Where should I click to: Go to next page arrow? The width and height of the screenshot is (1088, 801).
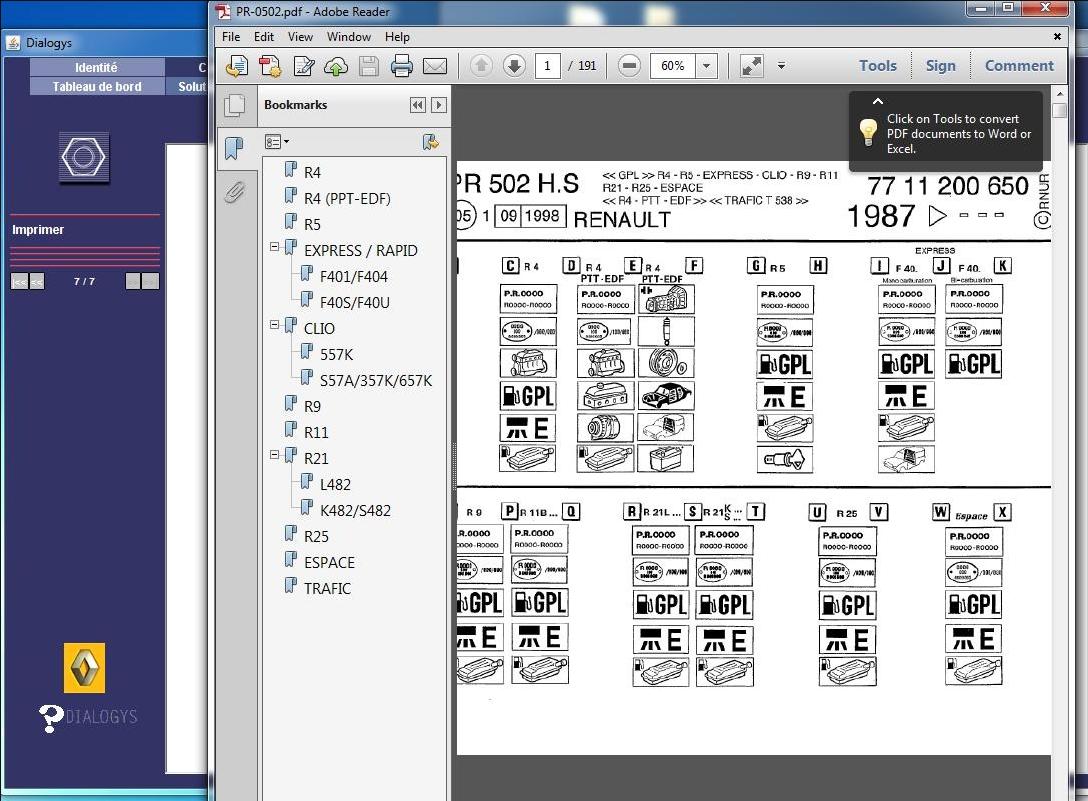(x=514, y=66)
